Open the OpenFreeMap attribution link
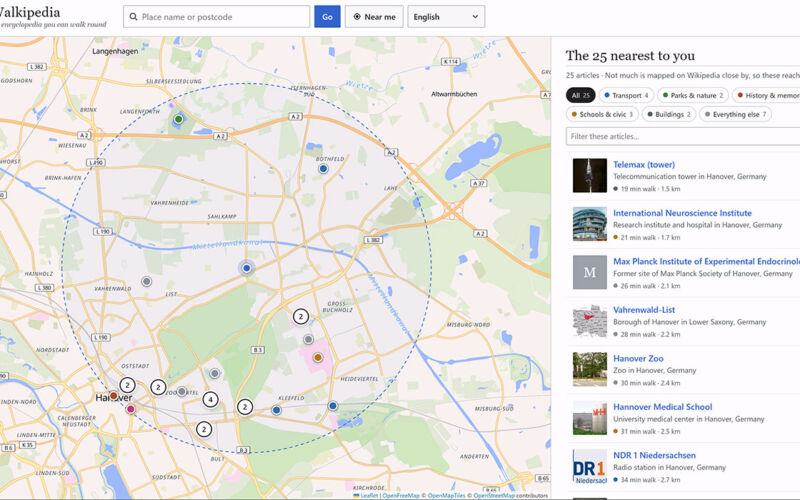 401,495
